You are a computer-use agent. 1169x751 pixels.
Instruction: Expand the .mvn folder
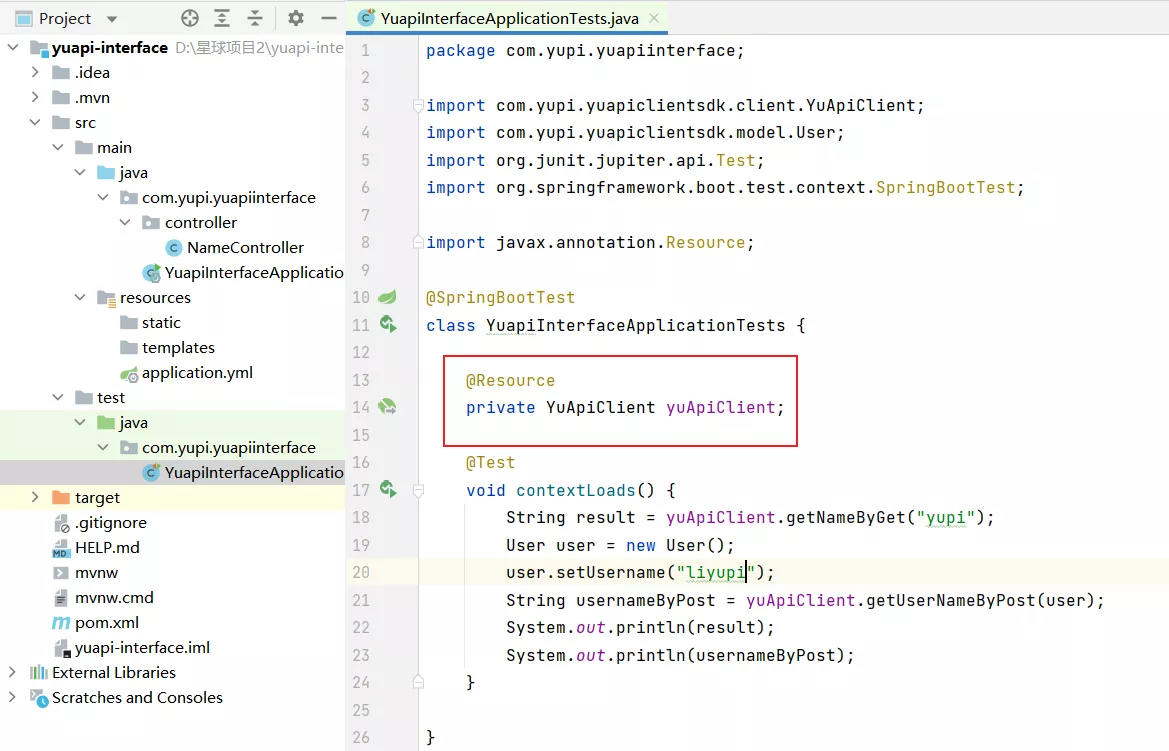coord(35,98)
